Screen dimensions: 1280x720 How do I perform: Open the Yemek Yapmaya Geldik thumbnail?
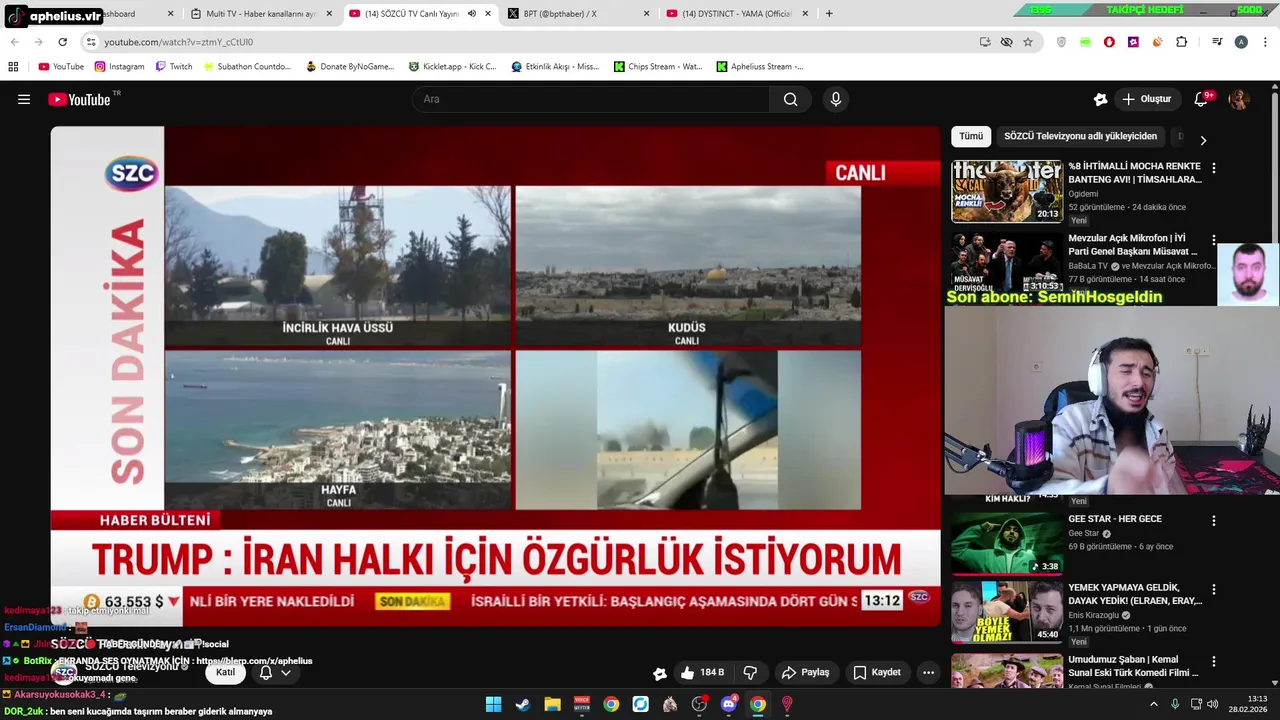1006,612
